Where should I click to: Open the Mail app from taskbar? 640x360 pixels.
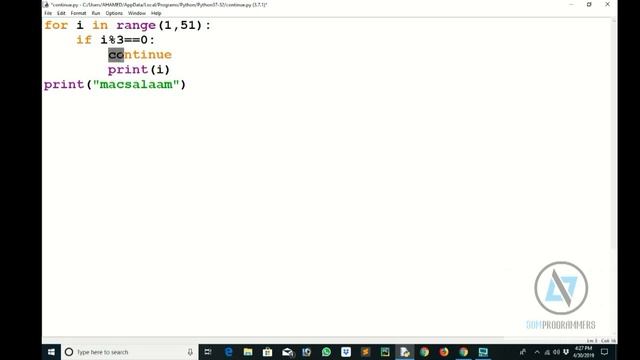[x=287, y=352]
